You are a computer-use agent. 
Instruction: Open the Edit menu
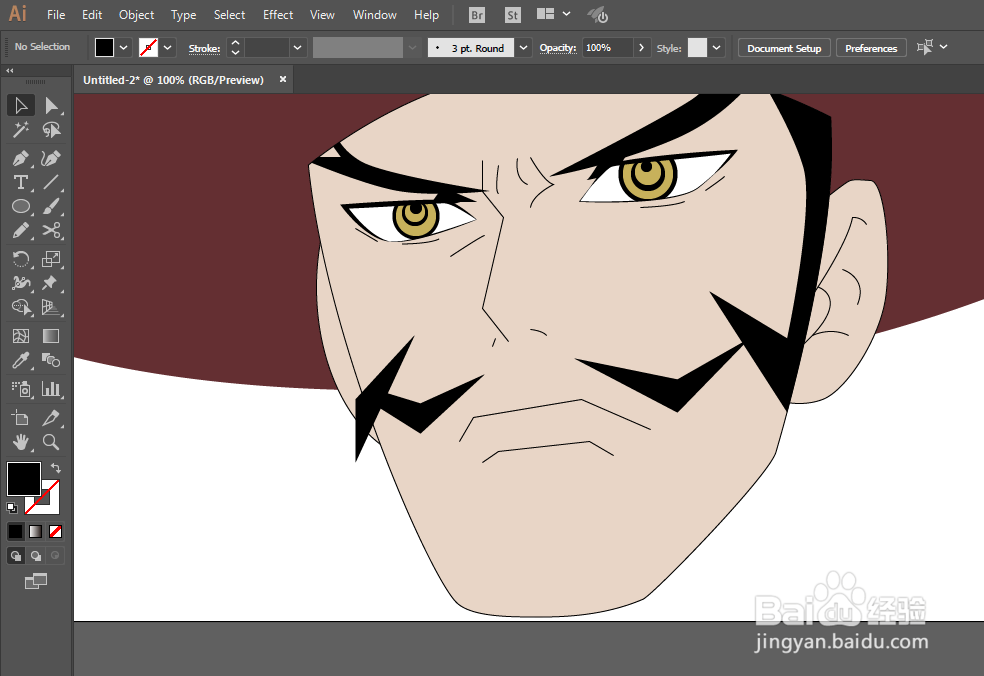92,15
